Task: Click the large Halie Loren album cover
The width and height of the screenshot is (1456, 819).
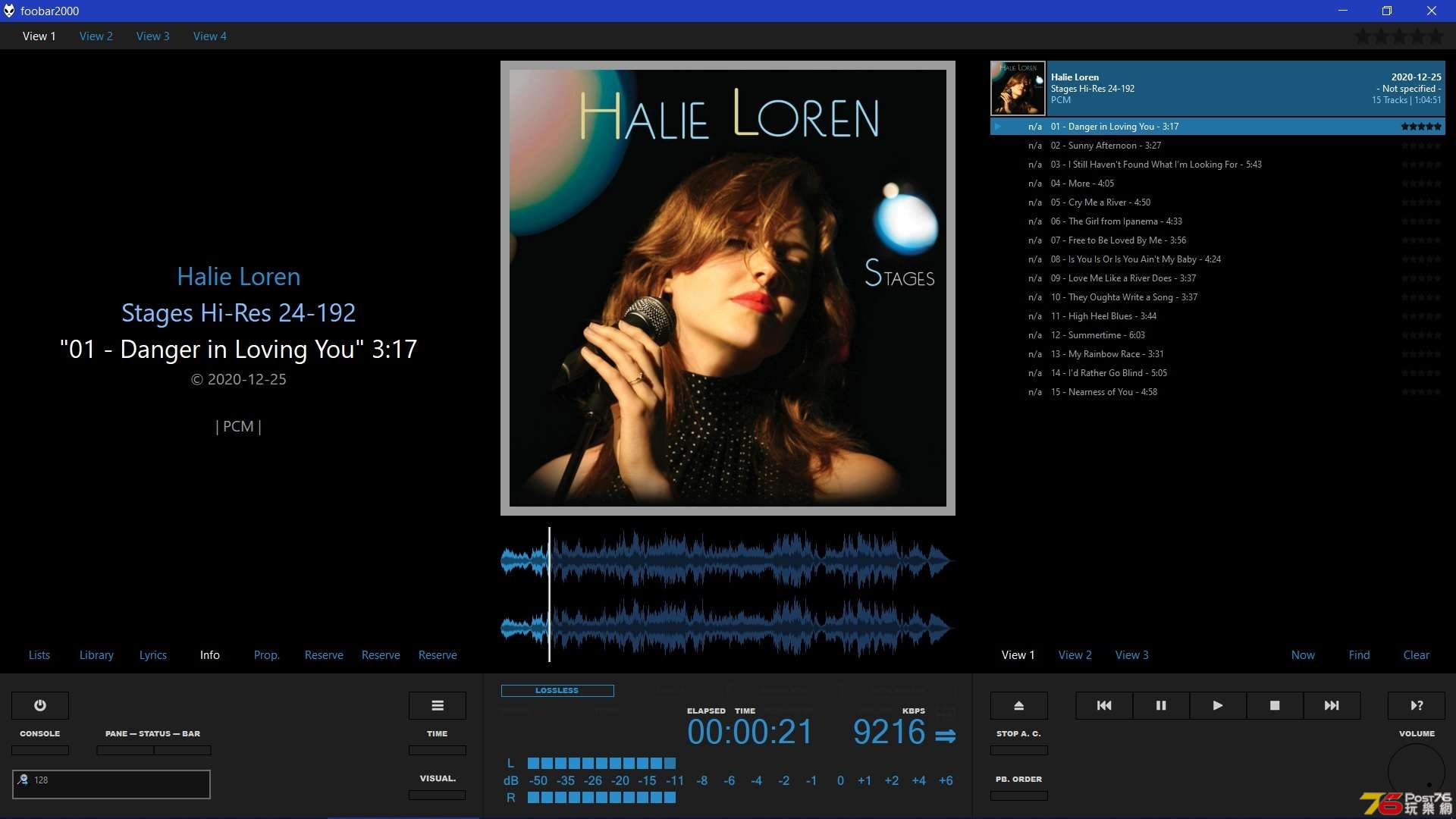Action: point(728,288)
